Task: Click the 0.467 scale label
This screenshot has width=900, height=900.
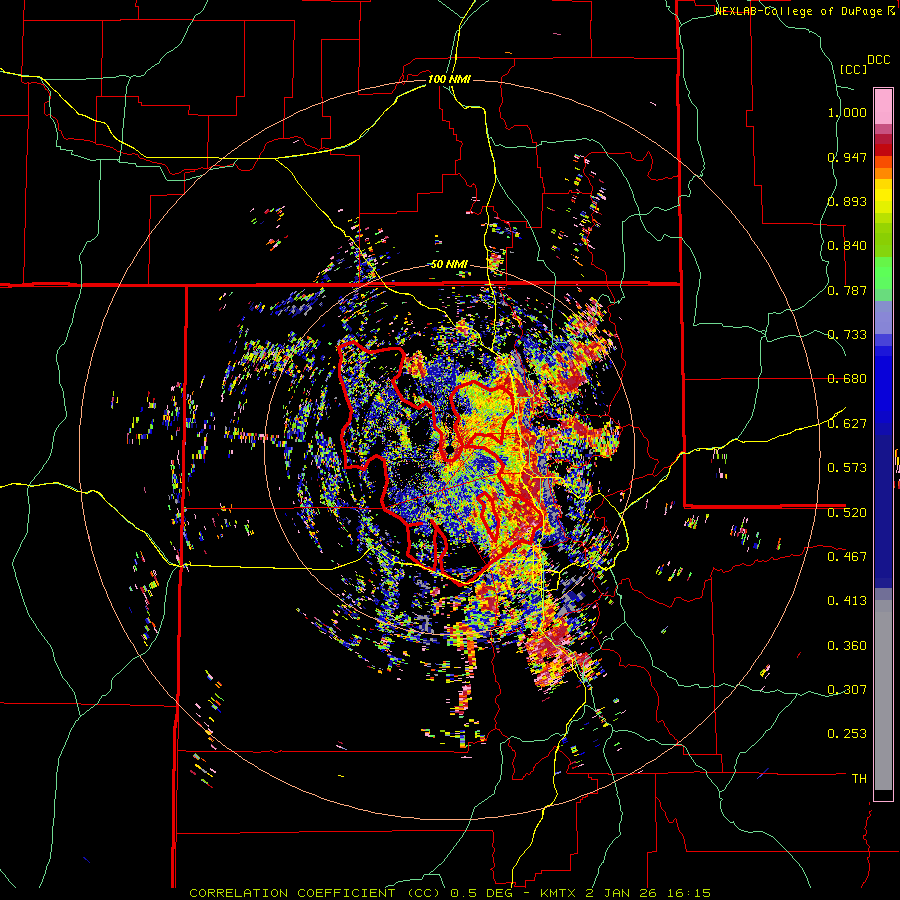Action: coord(847,557)
